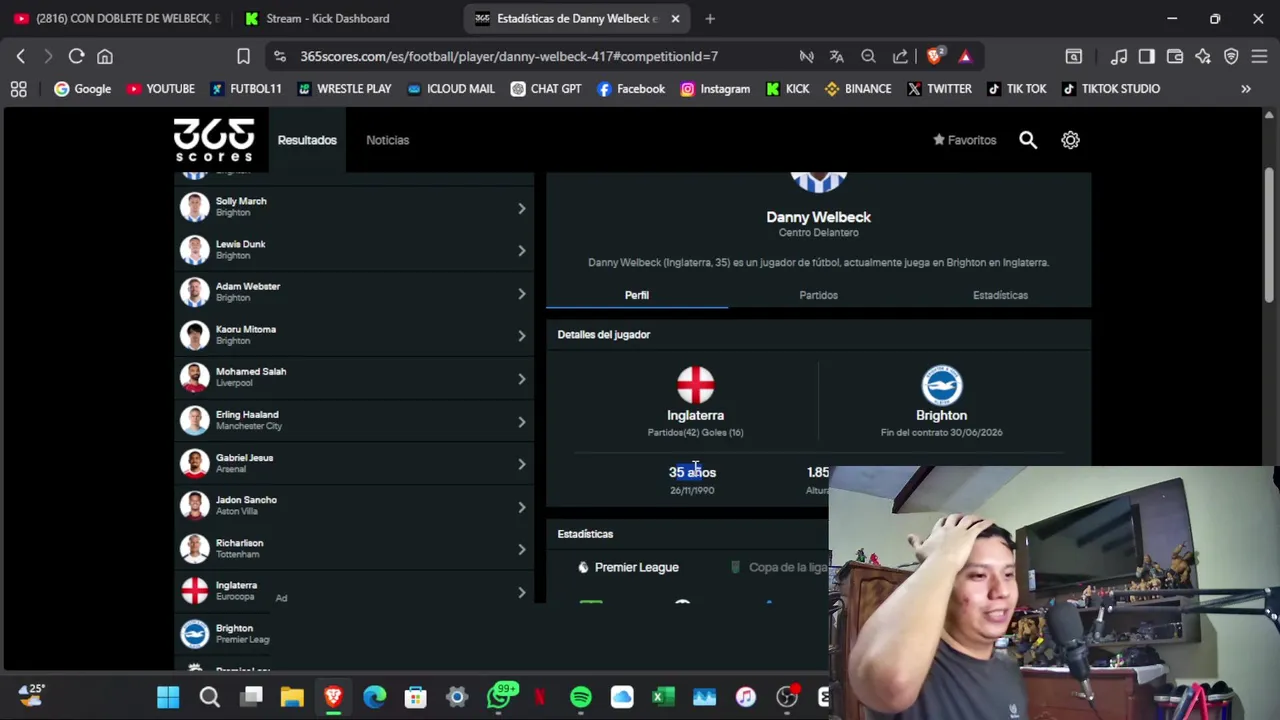Open the Brave music playlist icon
The image size is (1280, 720).
click(x=1119, y=56)
